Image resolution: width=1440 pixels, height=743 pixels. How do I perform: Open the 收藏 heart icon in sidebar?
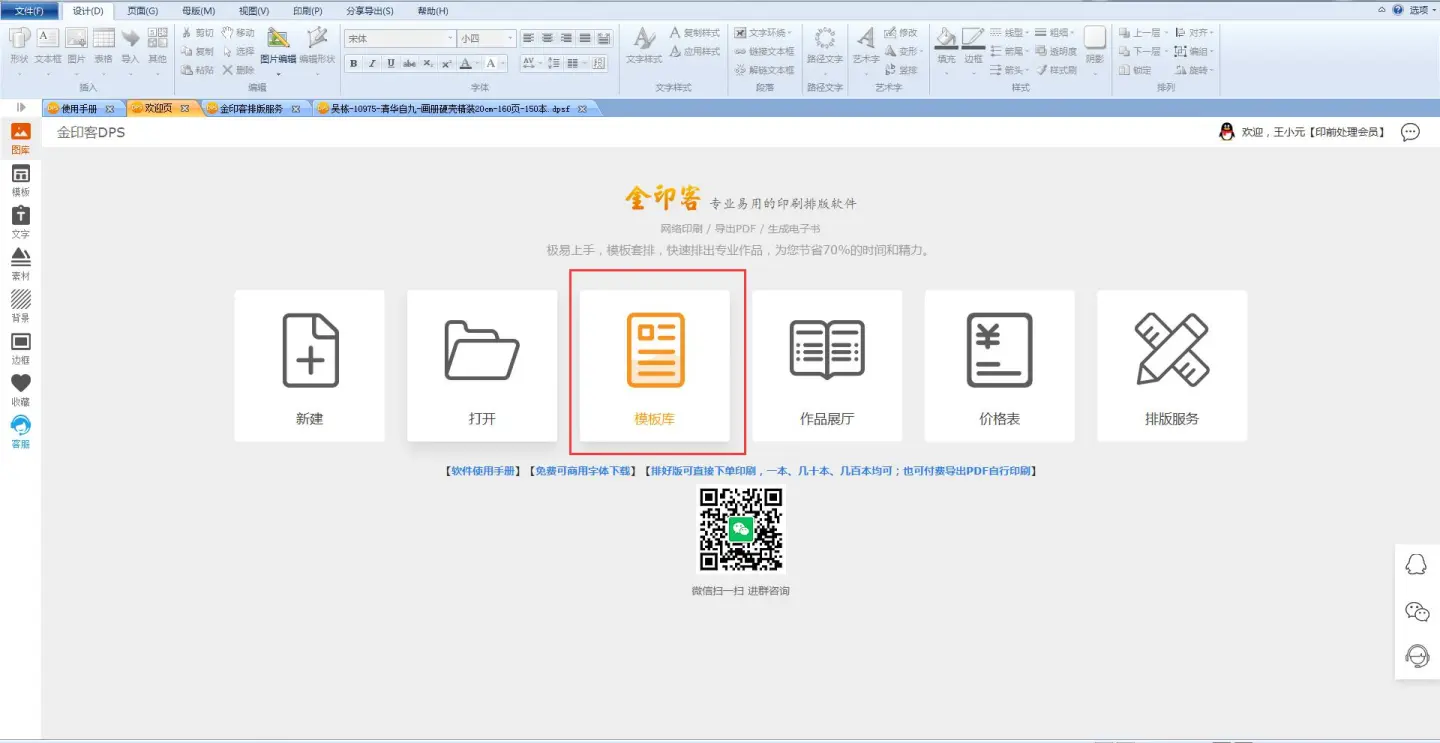click(20, 390)
